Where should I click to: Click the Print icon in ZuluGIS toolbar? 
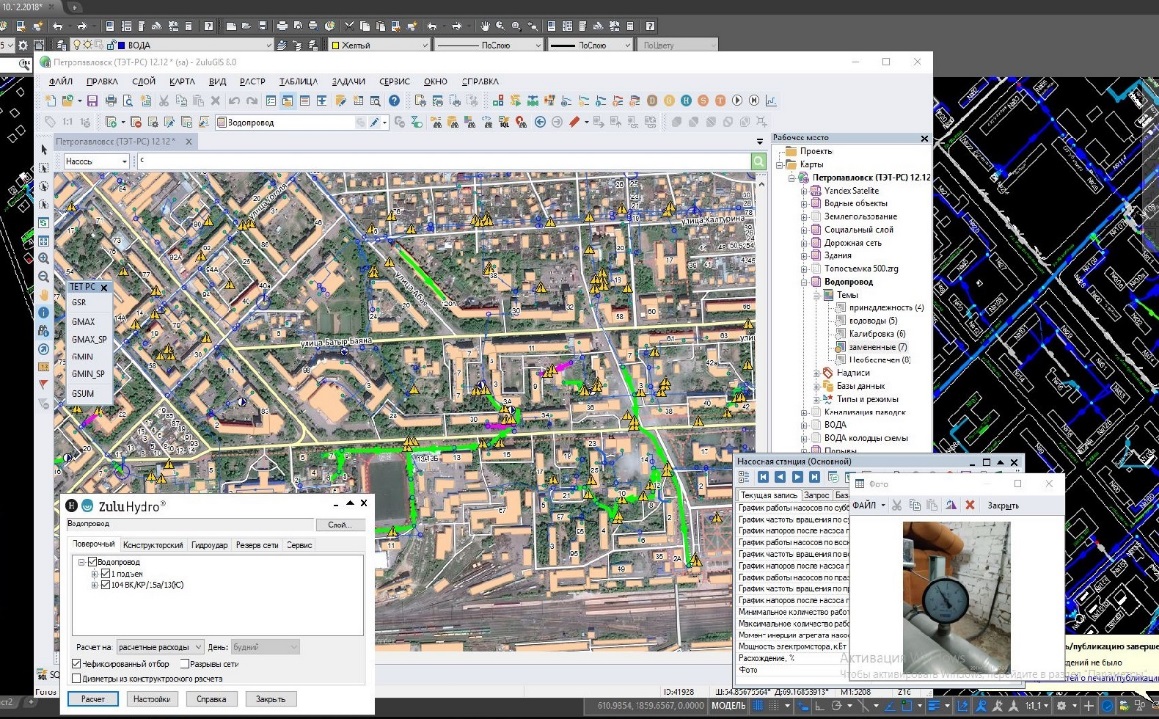click(111, 101)
